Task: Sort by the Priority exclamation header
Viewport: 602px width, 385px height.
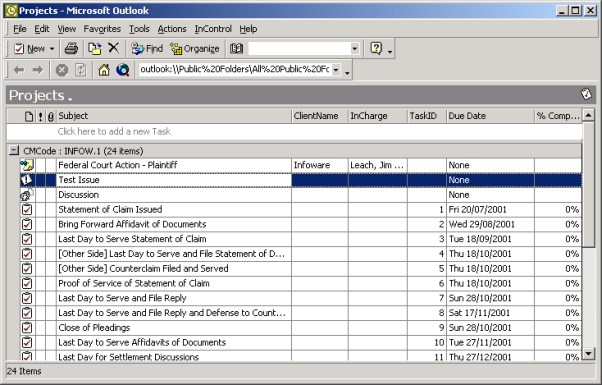Action: [40, 116]
